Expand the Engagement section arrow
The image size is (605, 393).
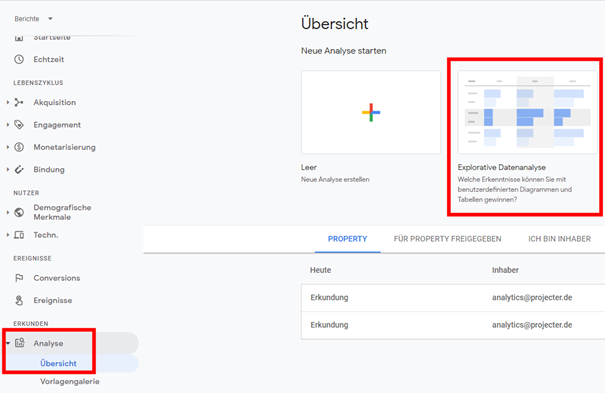coord(8,125)
